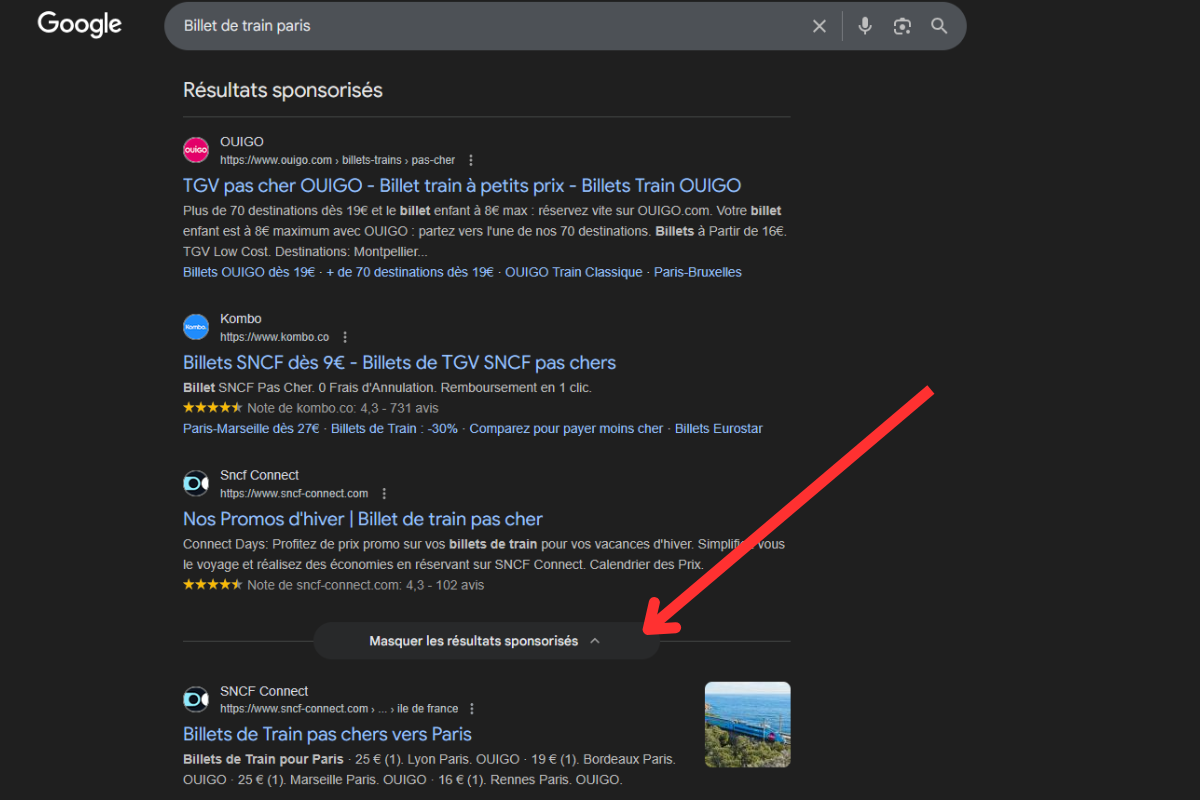
Task: Open three-dot menu beside Kombo URL
Action: 345,337
